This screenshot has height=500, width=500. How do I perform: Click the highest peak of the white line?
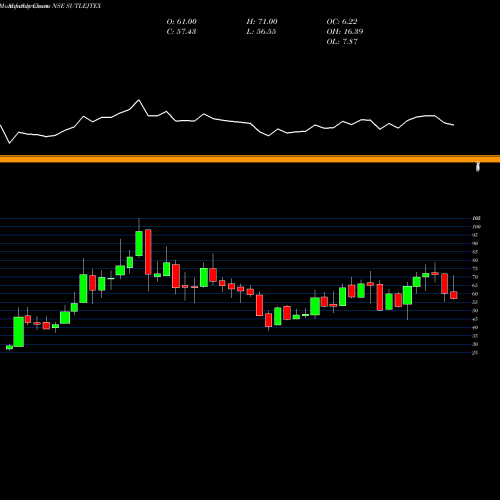(x=139, y=100)
